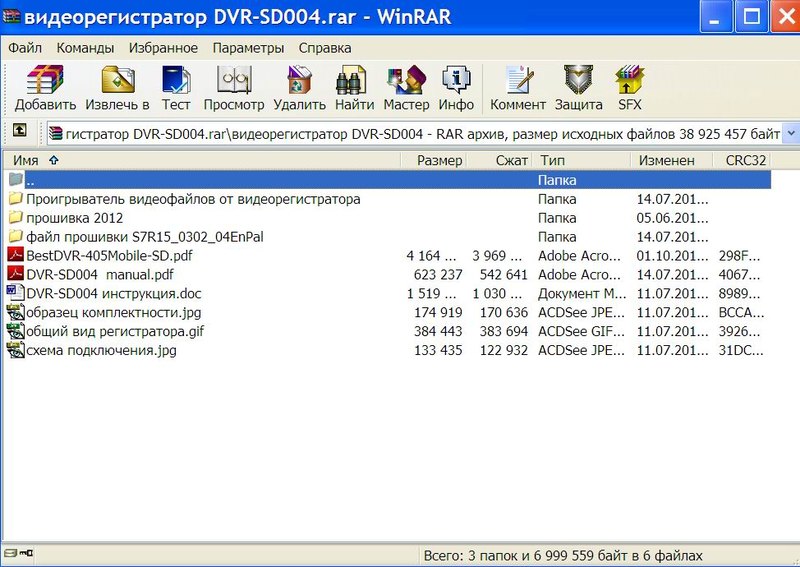The image size is (800, 567).
Task: Click type cell Документ M...
Action: 582,293
